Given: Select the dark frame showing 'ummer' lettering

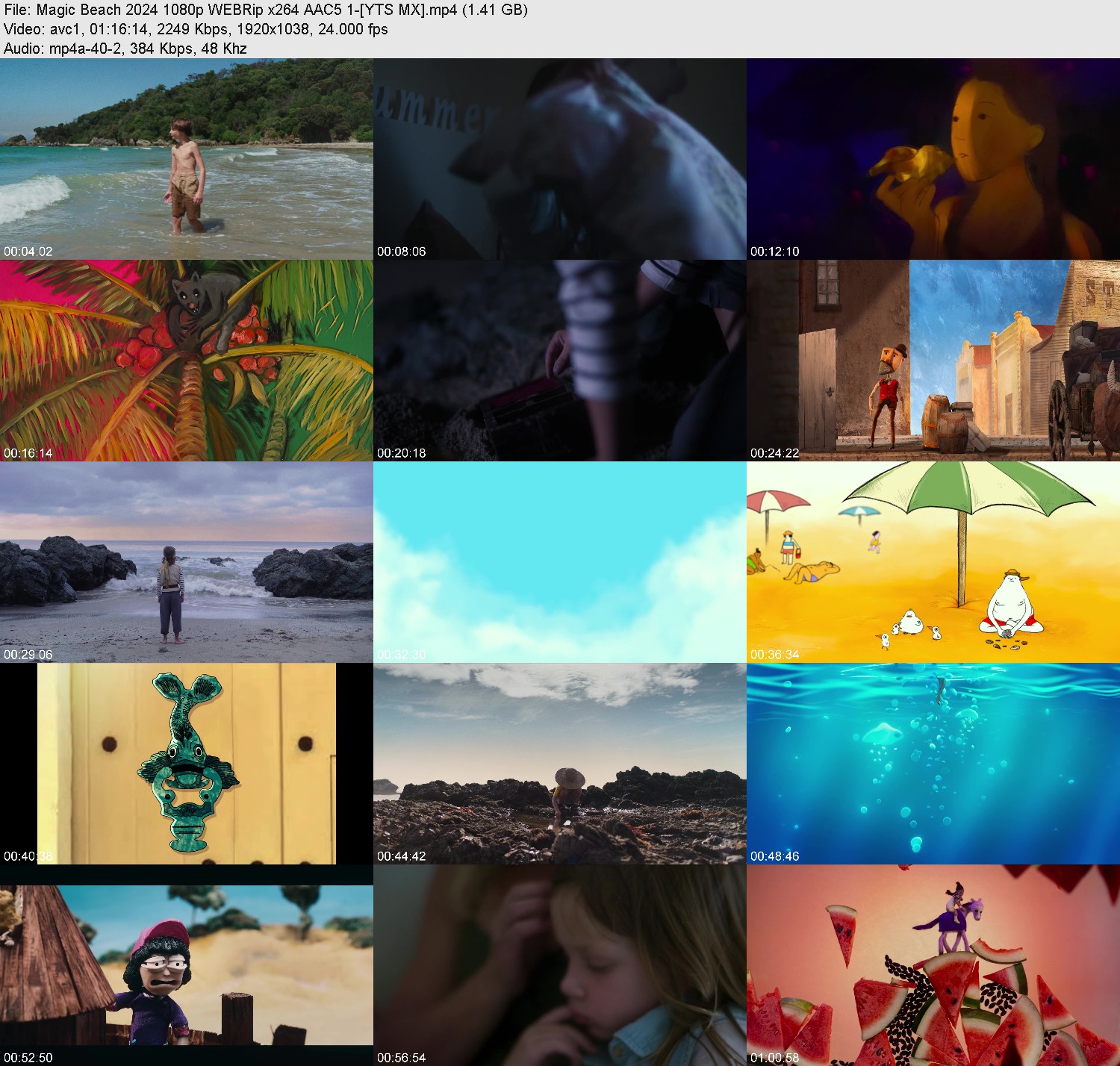Looking at the screenshot, I should tap(560, 159).
